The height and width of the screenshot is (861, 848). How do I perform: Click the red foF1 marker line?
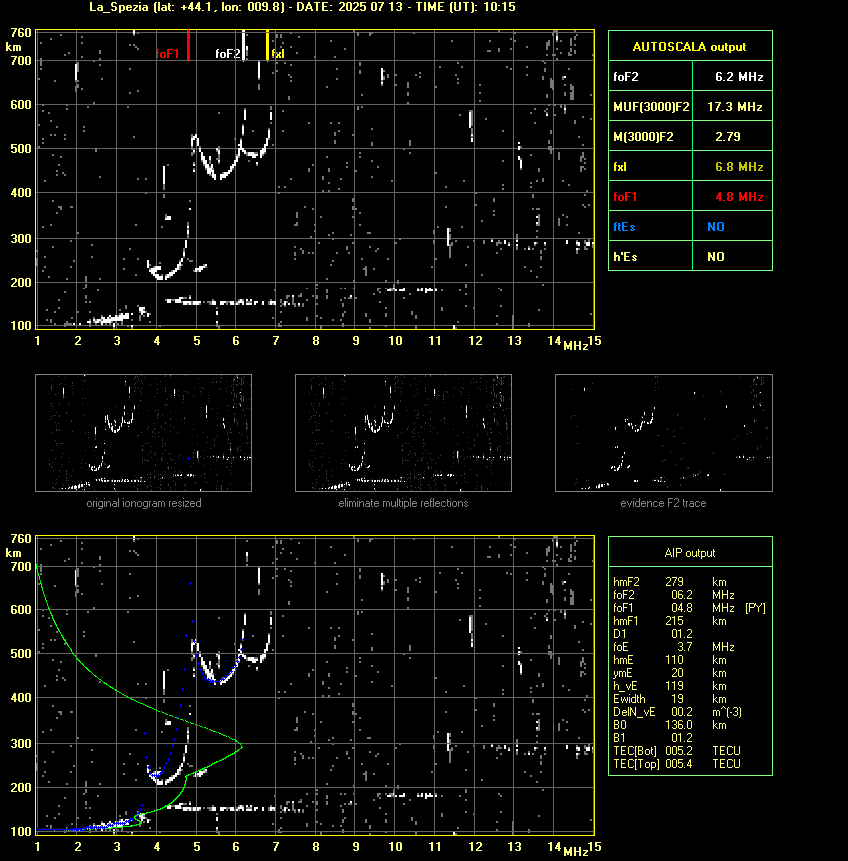(188, 45)
